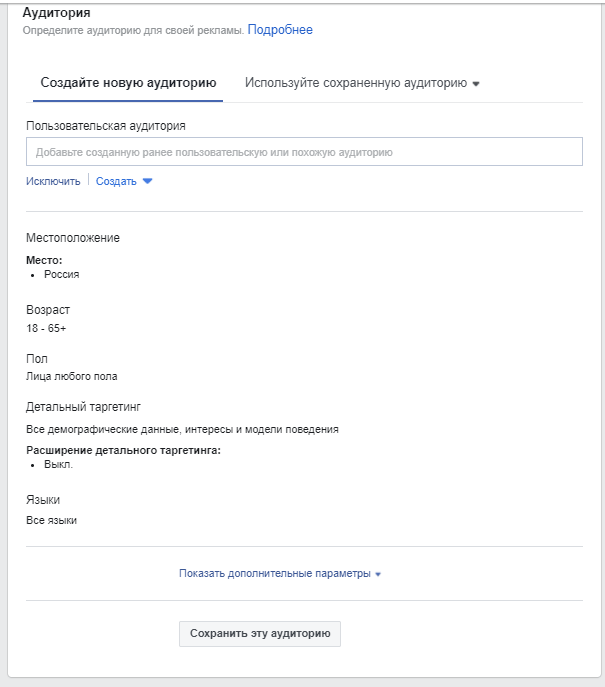The image size is (605, 687).
Task: Click the Местоположение section heading
Action: (x=73, y=238)
